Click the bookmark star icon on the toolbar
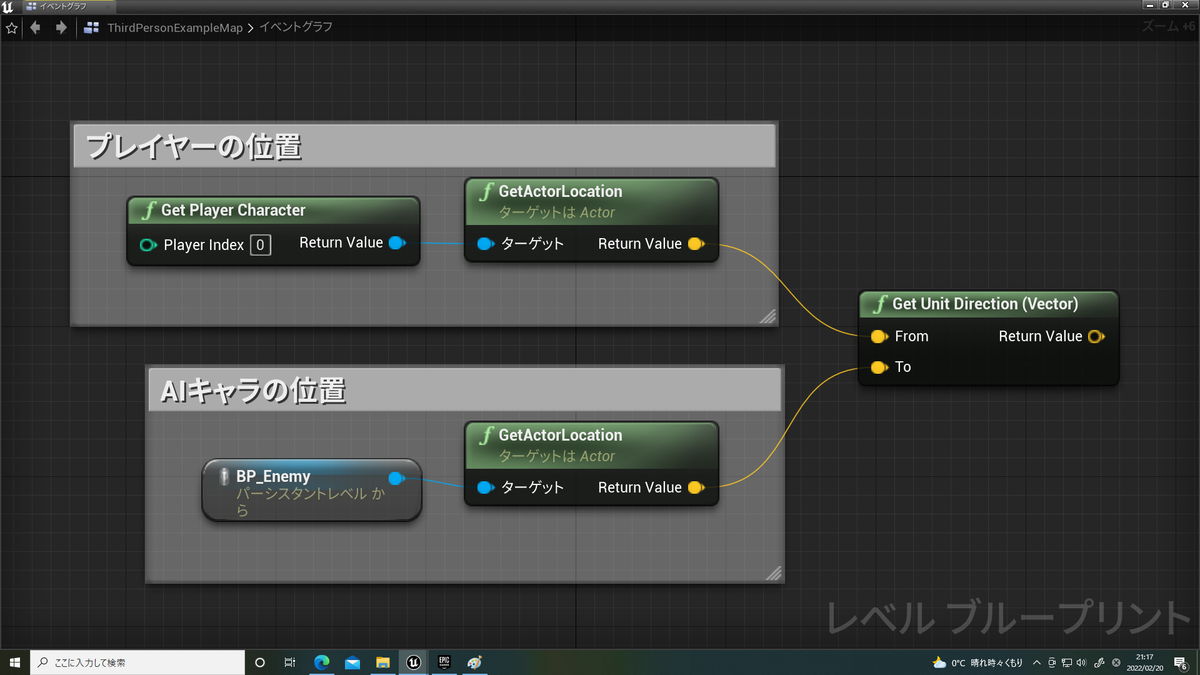1200x675 pixels. point(11,27)
